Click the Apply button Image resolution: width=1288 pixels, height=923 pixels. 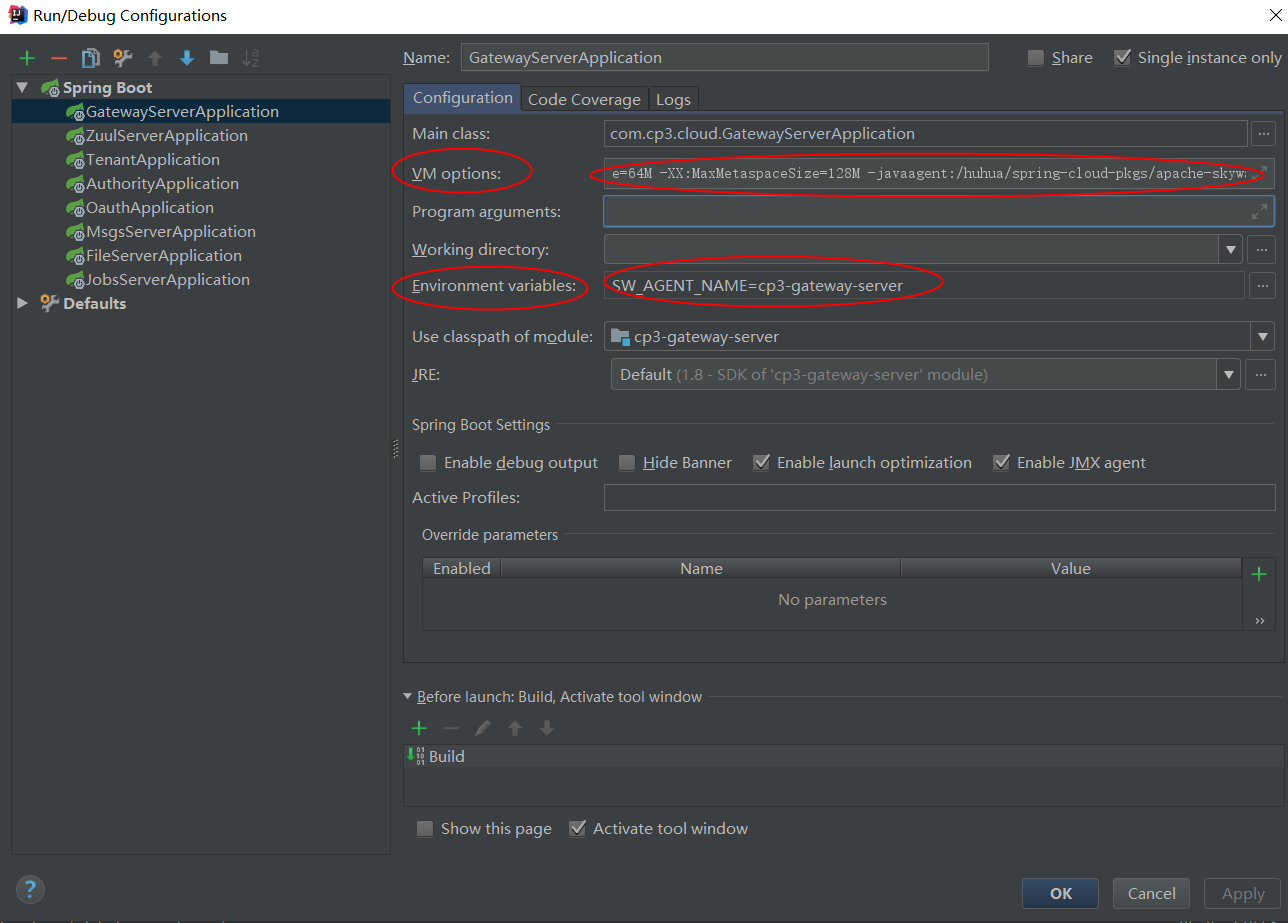point(1243,894)
